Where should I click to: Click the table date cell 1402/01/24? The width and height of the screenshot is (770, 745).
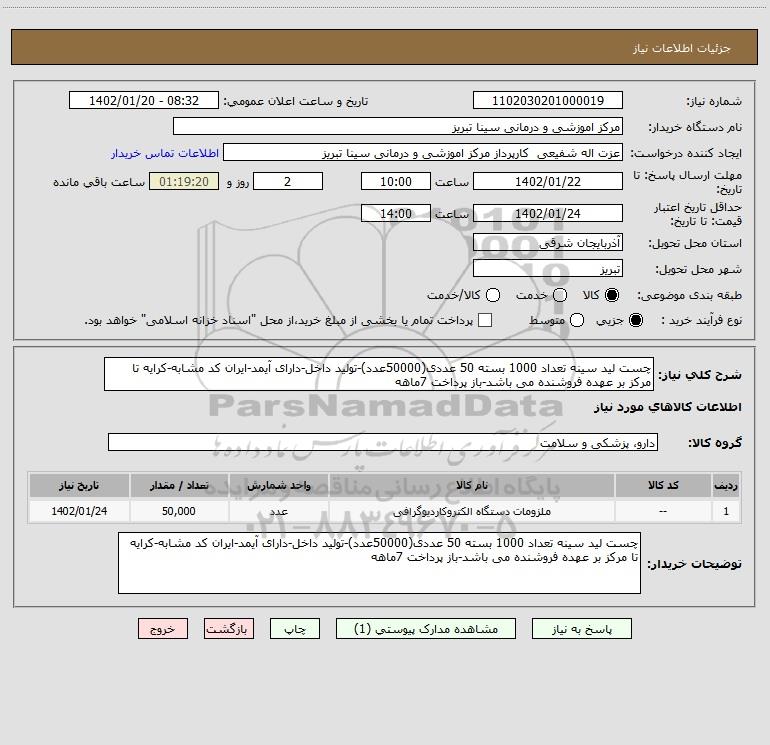point(79,511)
